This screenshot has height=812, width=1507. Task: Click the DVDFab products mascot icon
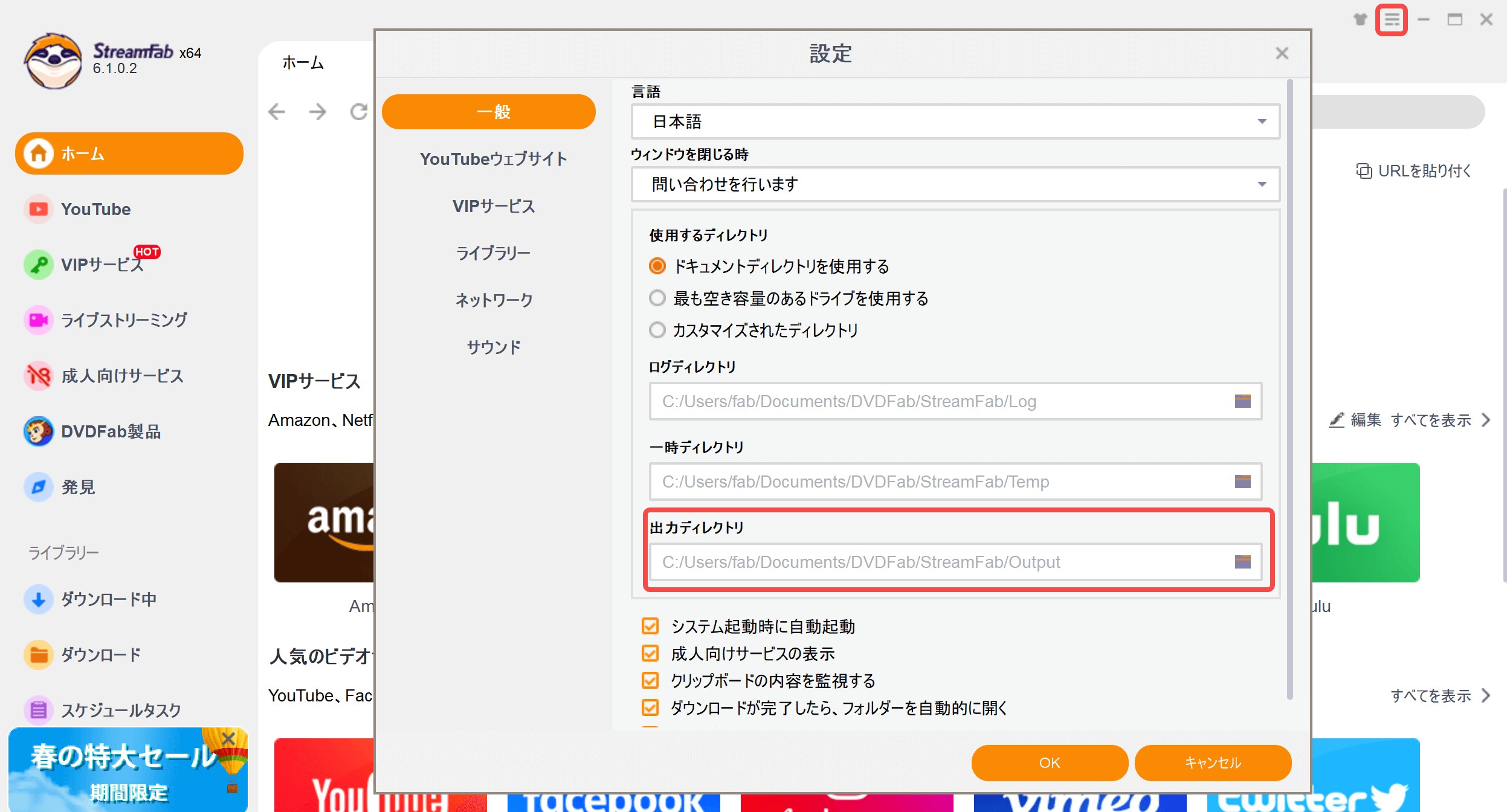pos(39,431)
